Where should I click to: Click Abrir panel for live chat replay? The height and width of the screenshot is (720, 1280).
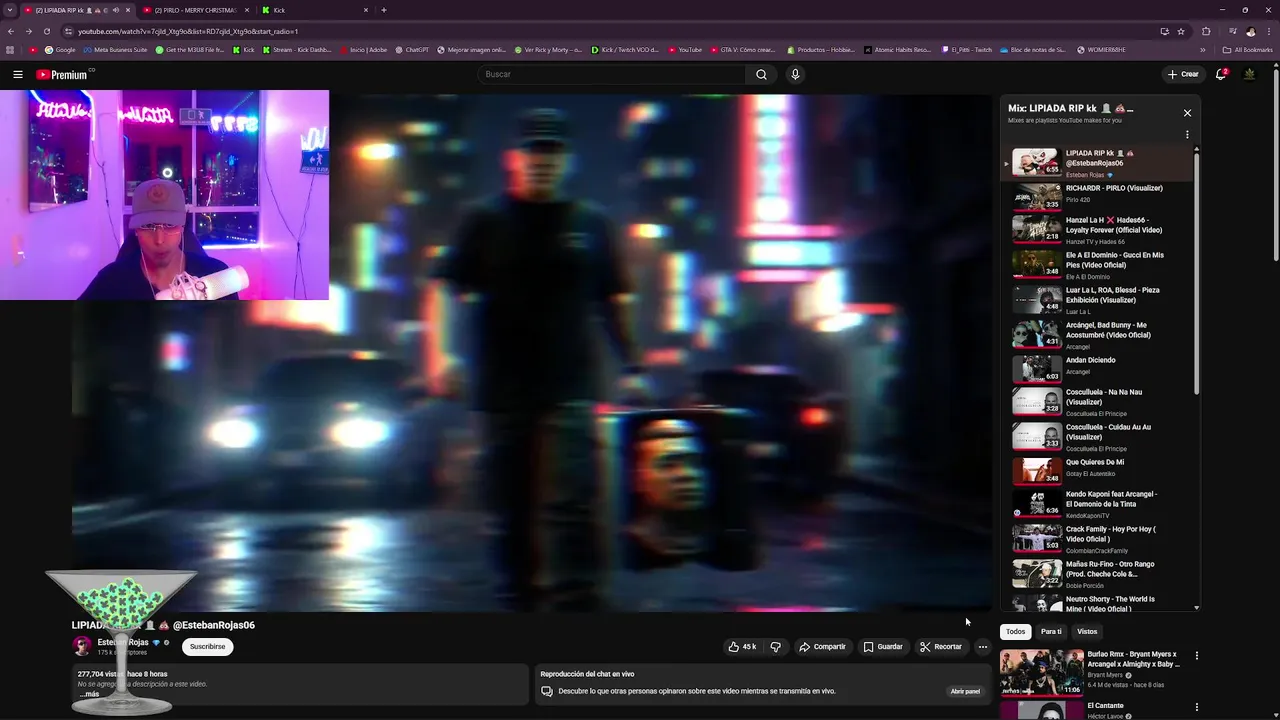point(965,691)
